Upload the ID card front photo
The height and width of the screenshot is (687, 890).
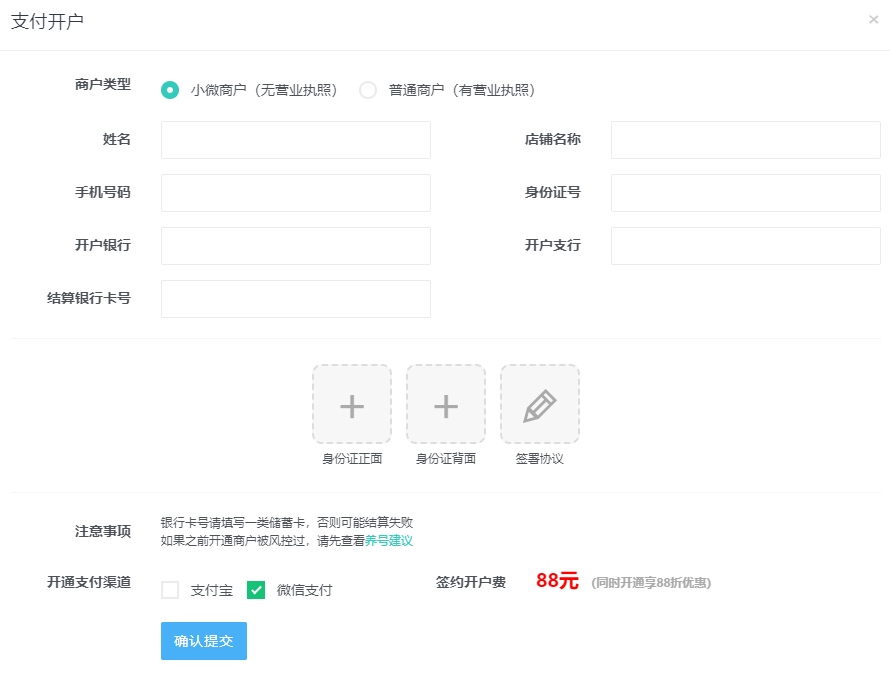point(352,405)
